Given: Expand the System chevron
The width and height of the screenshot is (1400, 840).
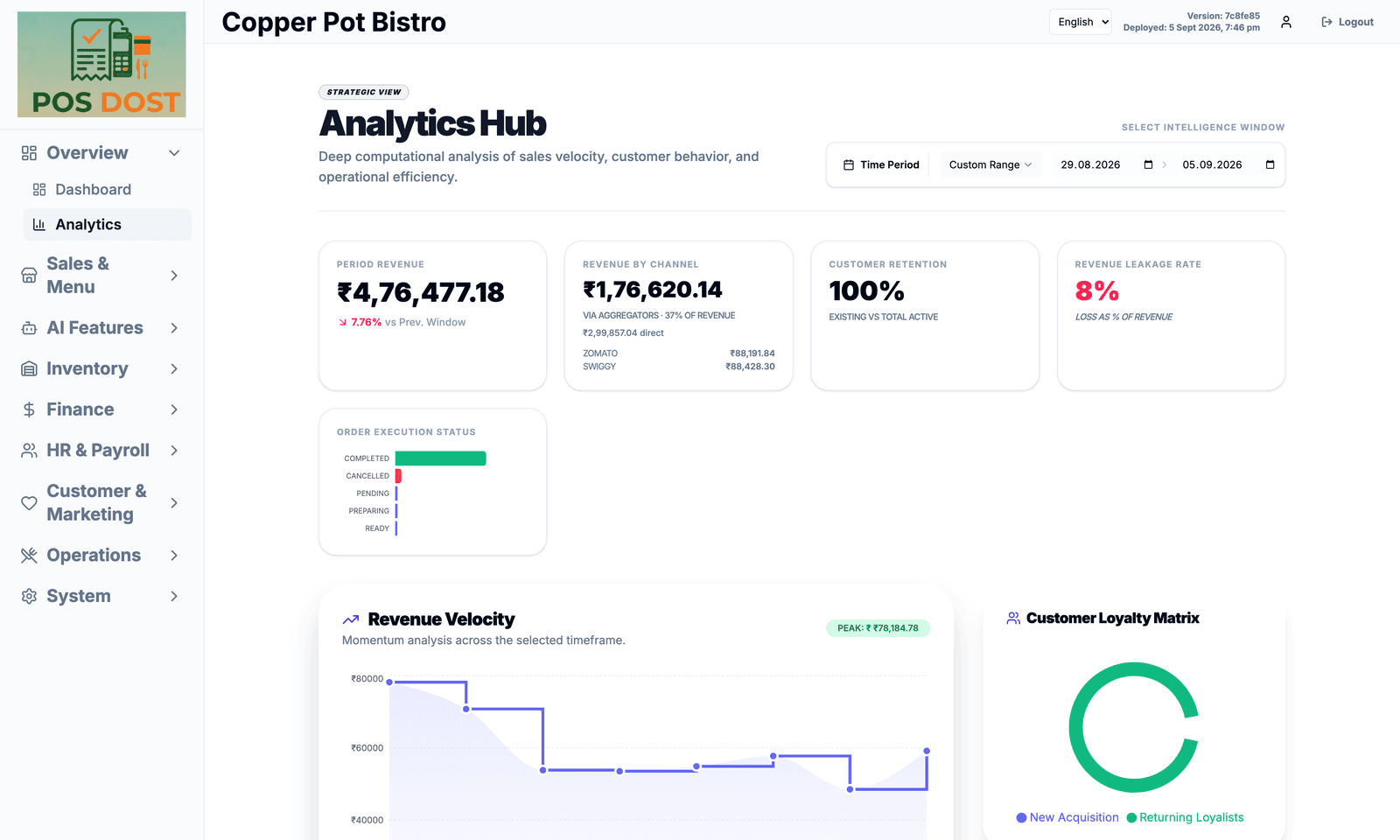Looking at the screenshot, I should [174, 597].
